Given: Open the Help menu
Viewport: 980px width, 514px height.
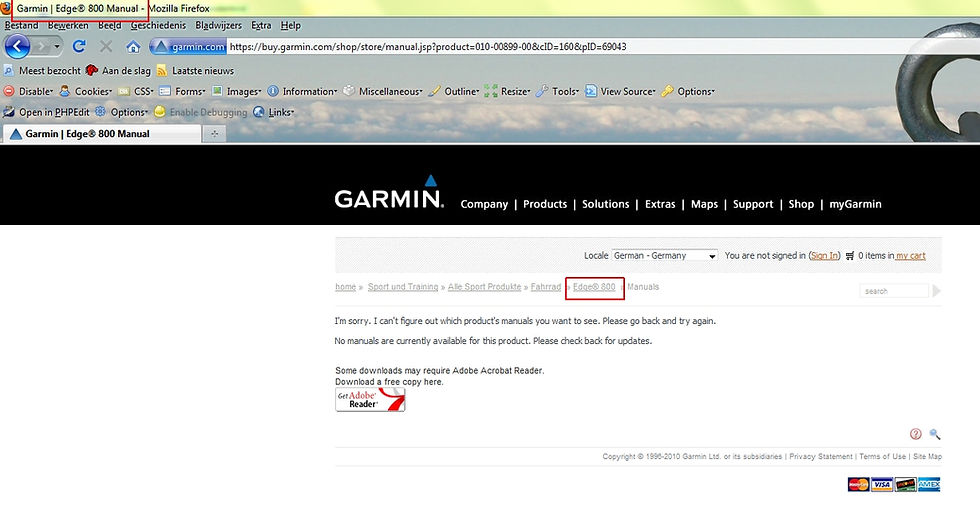Looking at the screenshot, I should pyautogui.click(x=291, y=26).
